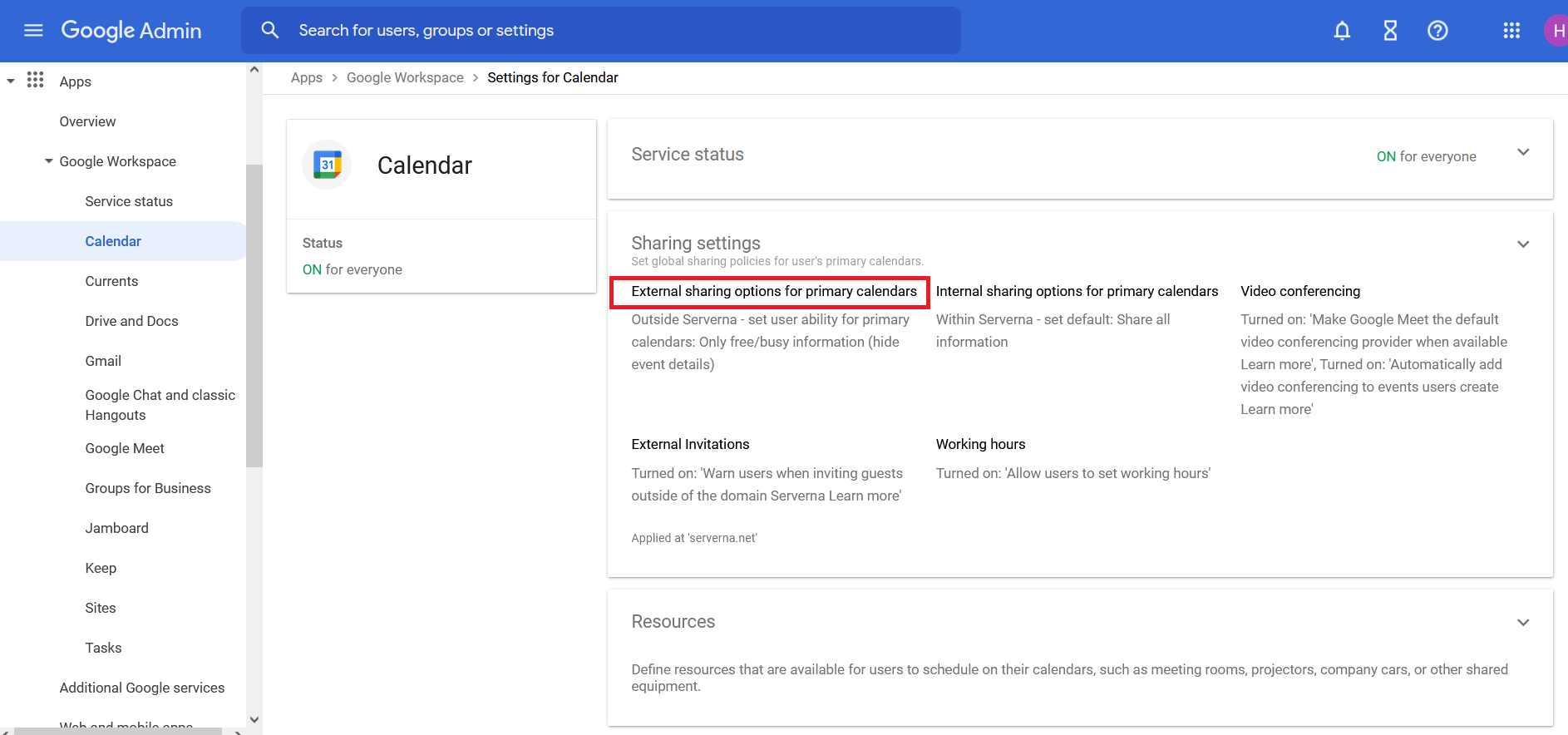Click the Google Admin logo
1568x735 pixels.
[131, 31]
